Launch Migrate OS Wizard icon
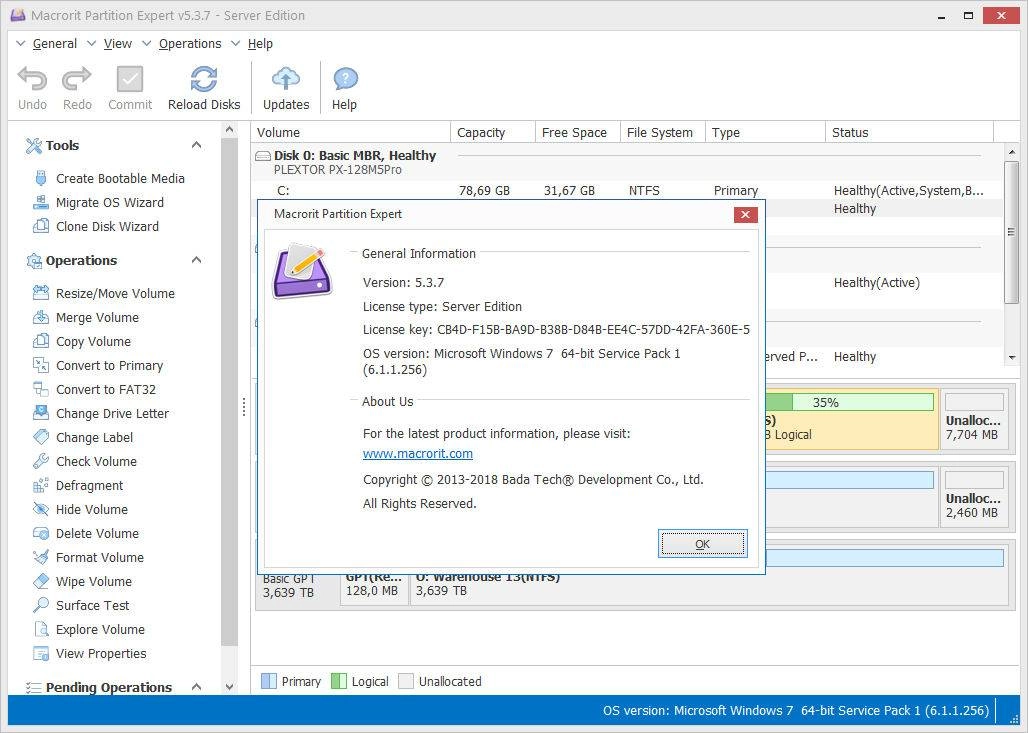This screenshot has height=733, width=1028. (41, 203)
